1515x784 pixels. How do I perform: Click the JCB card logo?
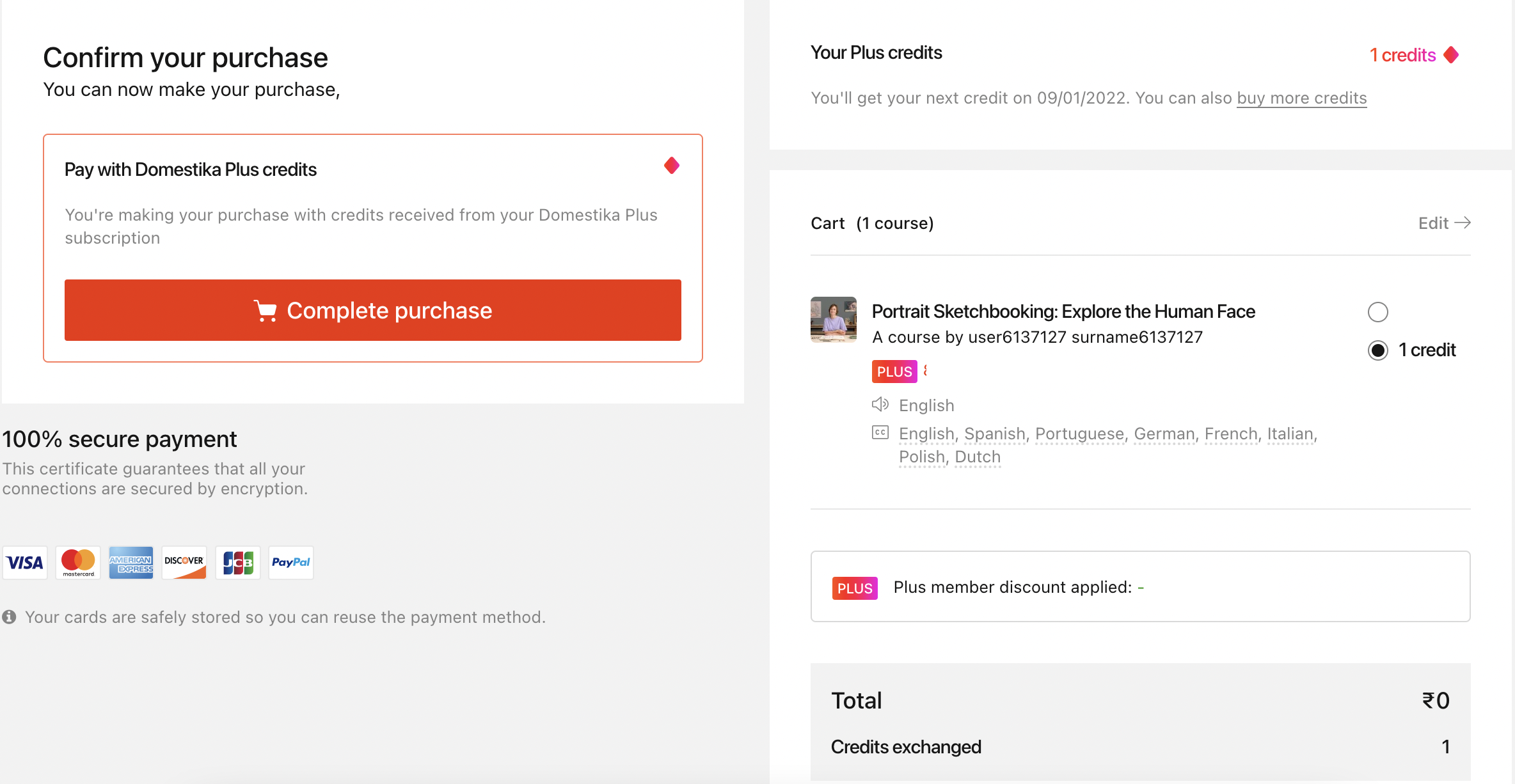click(238, 563)
